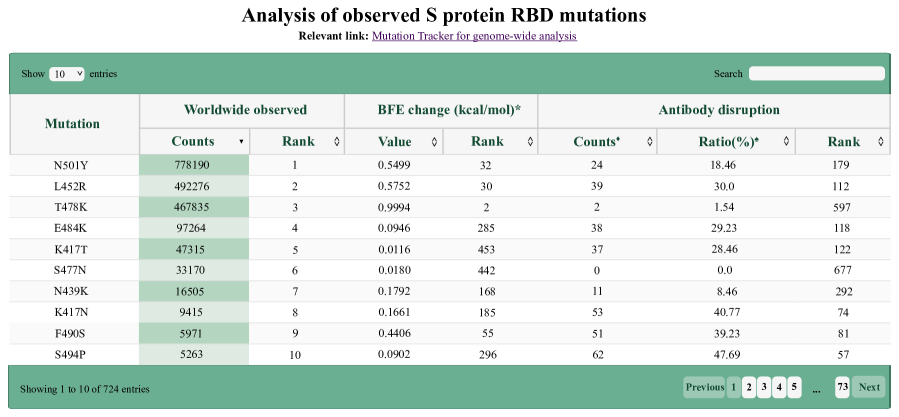Click sort arrows for BFE Rank column
This screenshot has height=417, width=899.
530,142
